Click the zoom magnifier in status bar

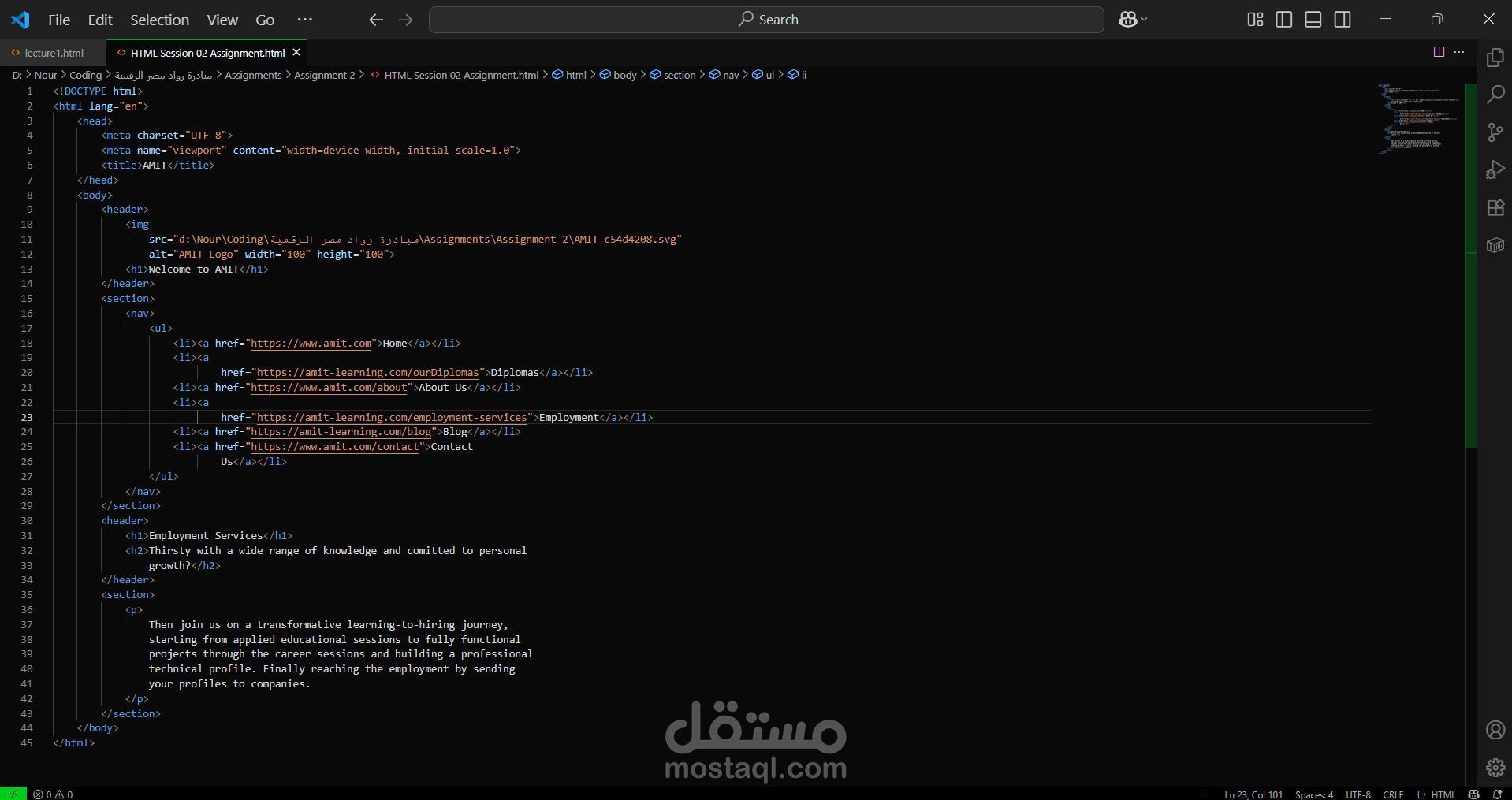pos(1204,794)
